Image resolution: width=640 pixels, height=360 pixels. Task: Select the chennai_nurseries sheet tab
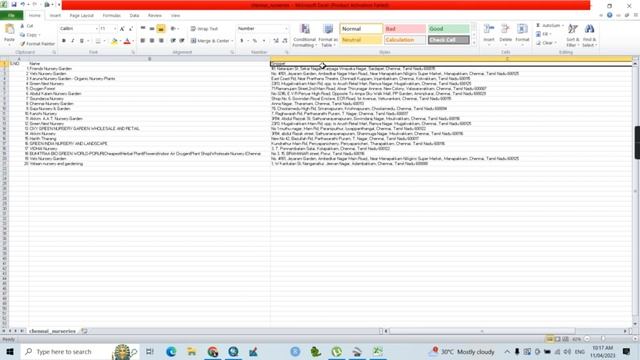52,331
